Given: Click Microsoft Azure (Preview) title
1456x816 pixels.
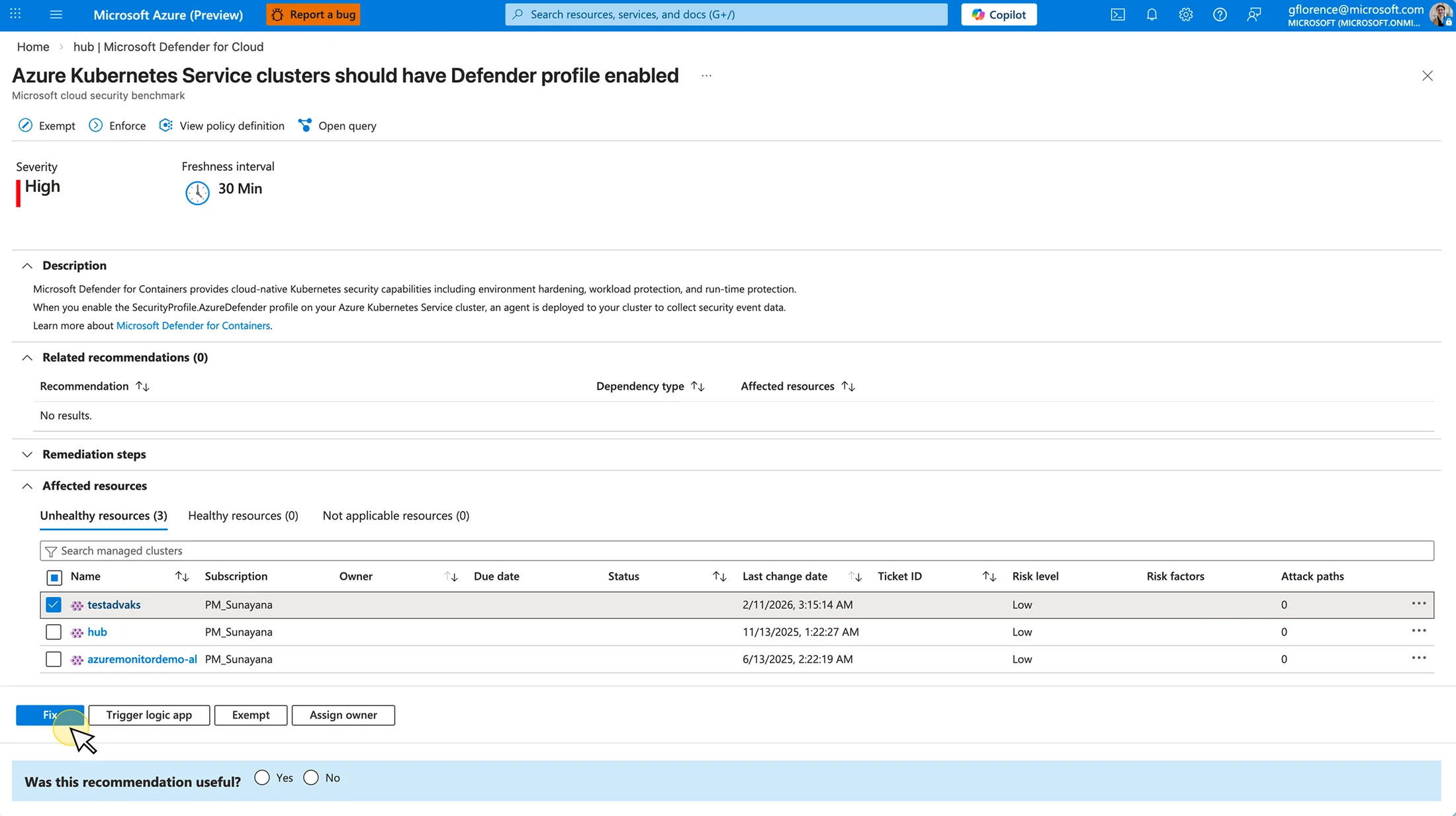Looking at the screenshot, I should coord(168,15).
